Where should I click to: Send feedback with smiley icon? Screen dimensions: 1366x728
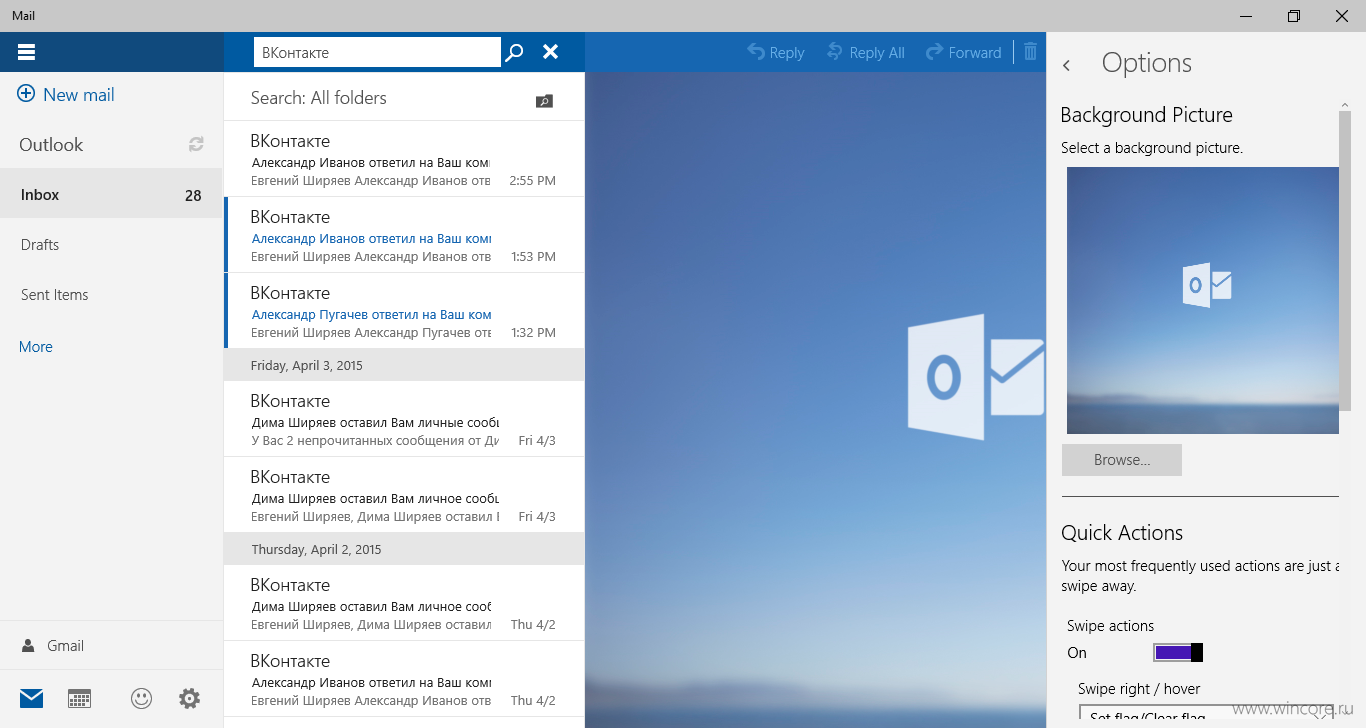click(x=142, y=698)
